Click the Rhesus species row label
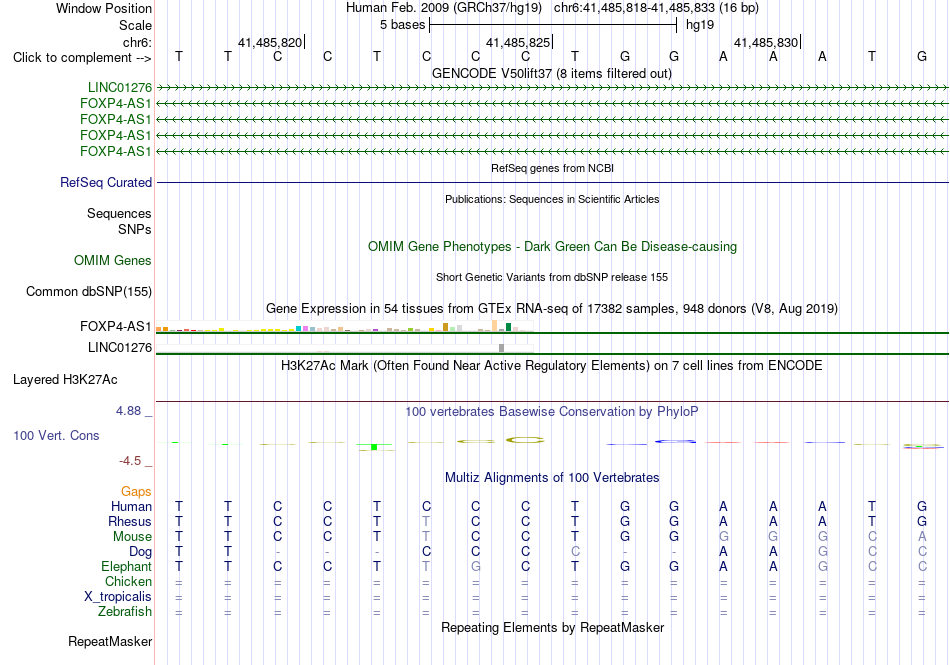Image resolution: width=950 pixels, height=665 pixels. pos(130,521)
